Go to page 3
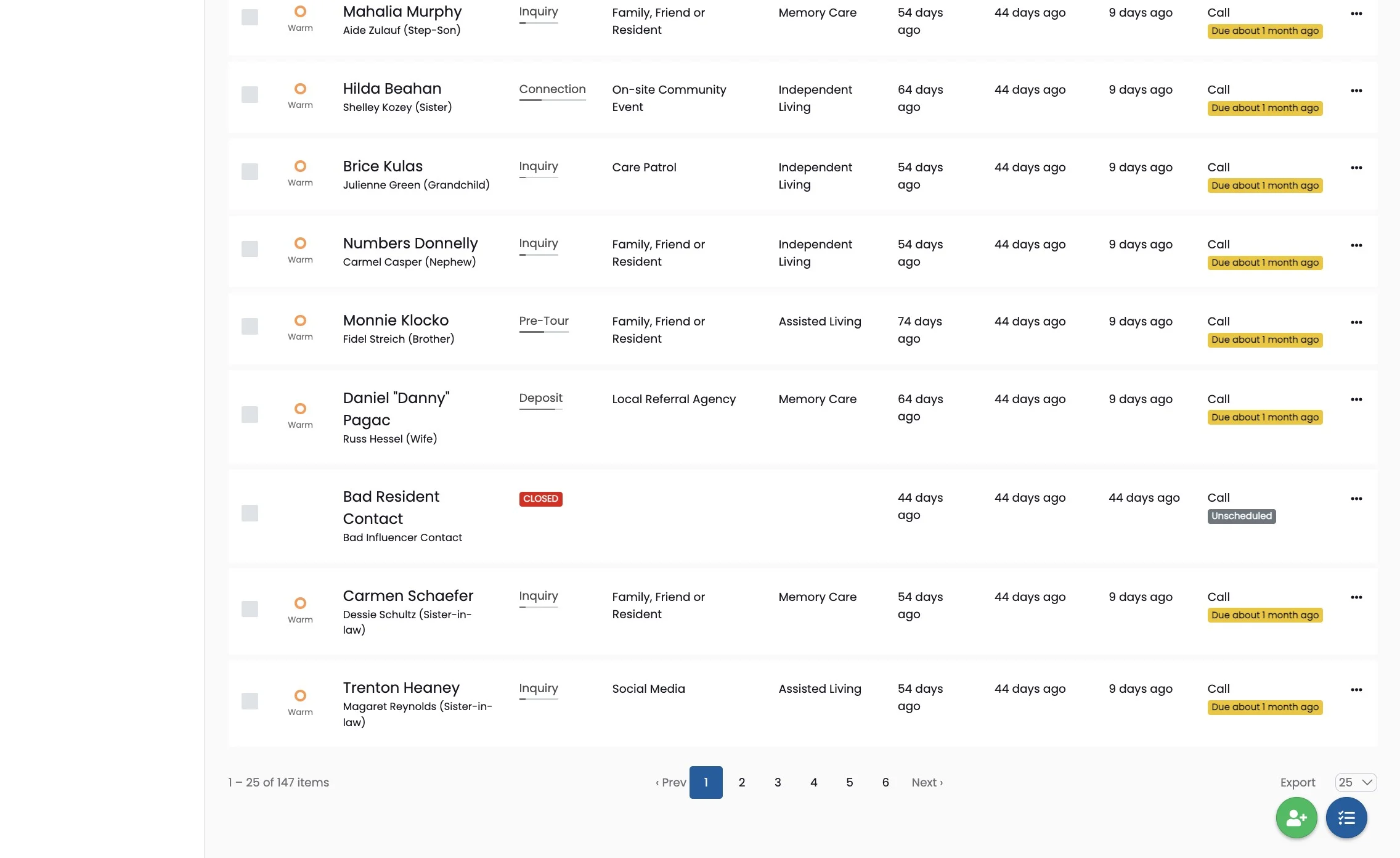 778,782
